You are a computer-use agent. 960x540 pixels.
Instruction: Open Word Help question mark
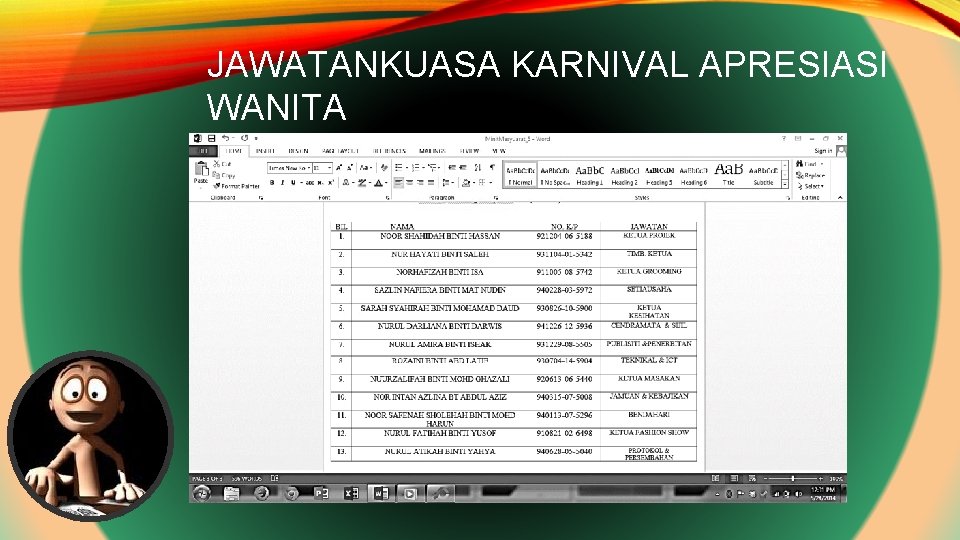coord(784,138)
